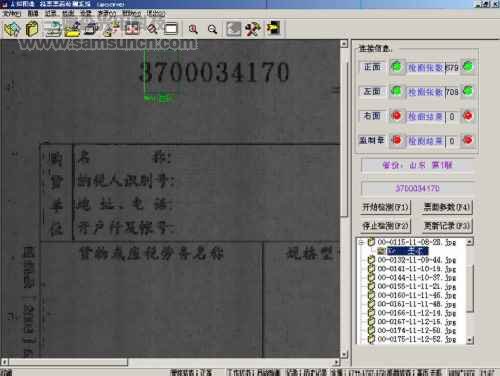Viewport: 500px width, 376px height.
Task: Click the zoom in magnifier icon
Action: click(x=193, y=29)
